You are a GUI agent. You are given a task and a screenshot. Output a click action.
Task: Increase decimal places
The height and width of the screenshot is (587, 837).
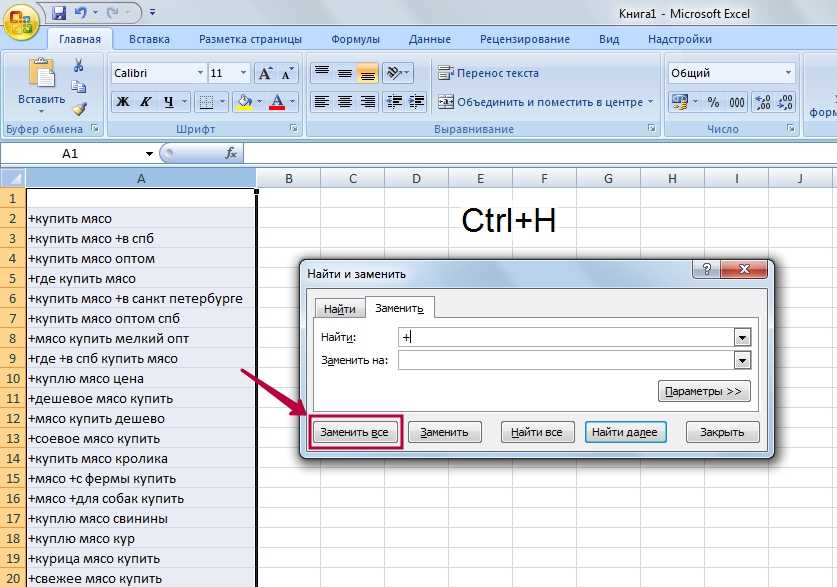click(762, 101)
